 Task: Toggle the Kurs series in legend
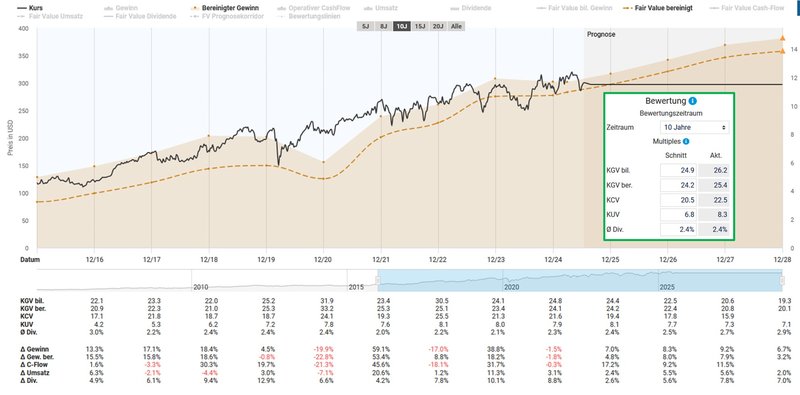30,8
